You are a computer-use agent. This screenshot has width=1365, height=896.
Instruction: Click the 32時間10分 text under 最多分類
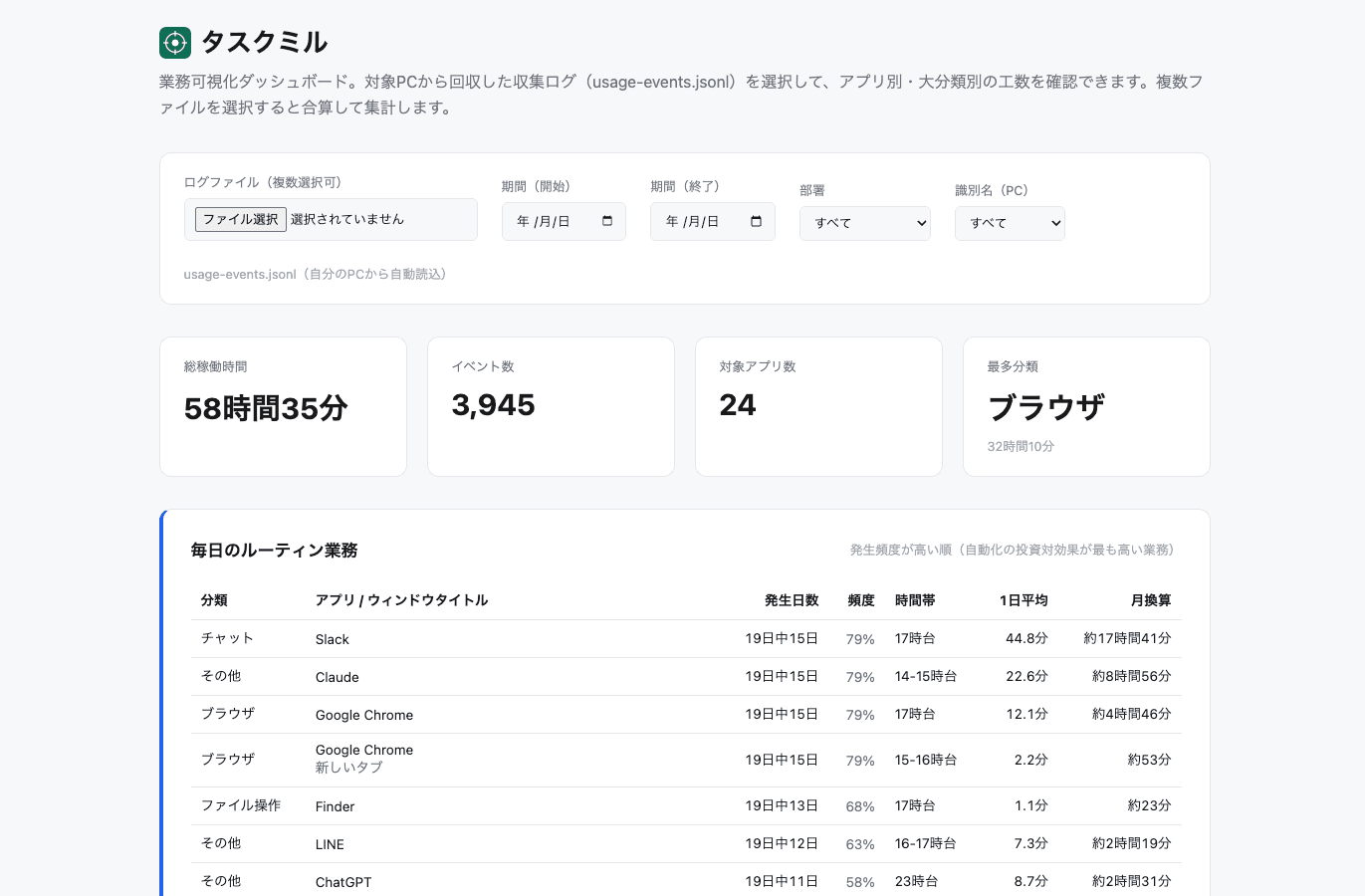point(1021,446)
